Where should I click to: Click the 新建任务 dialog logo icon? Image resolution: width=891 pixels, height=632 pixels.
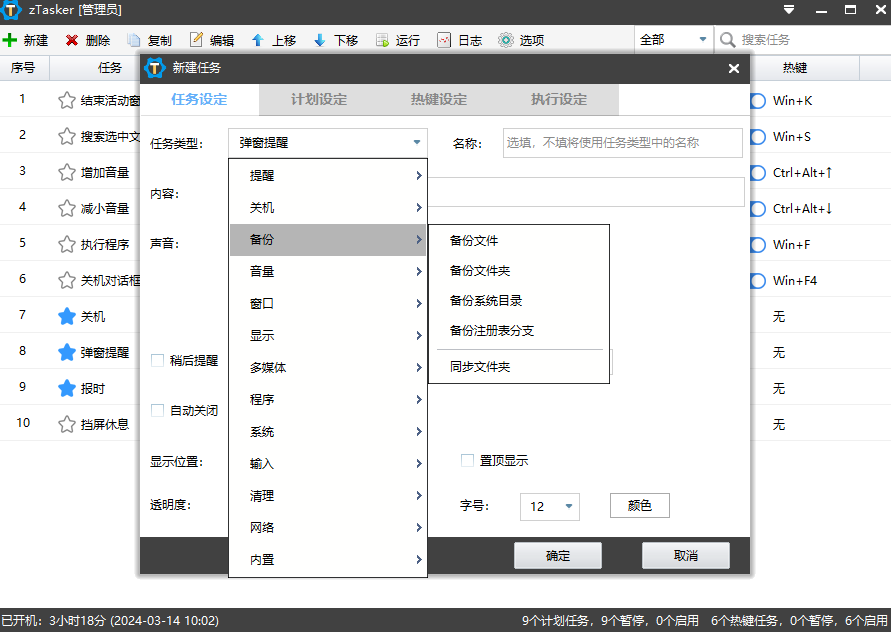[154, 68]
